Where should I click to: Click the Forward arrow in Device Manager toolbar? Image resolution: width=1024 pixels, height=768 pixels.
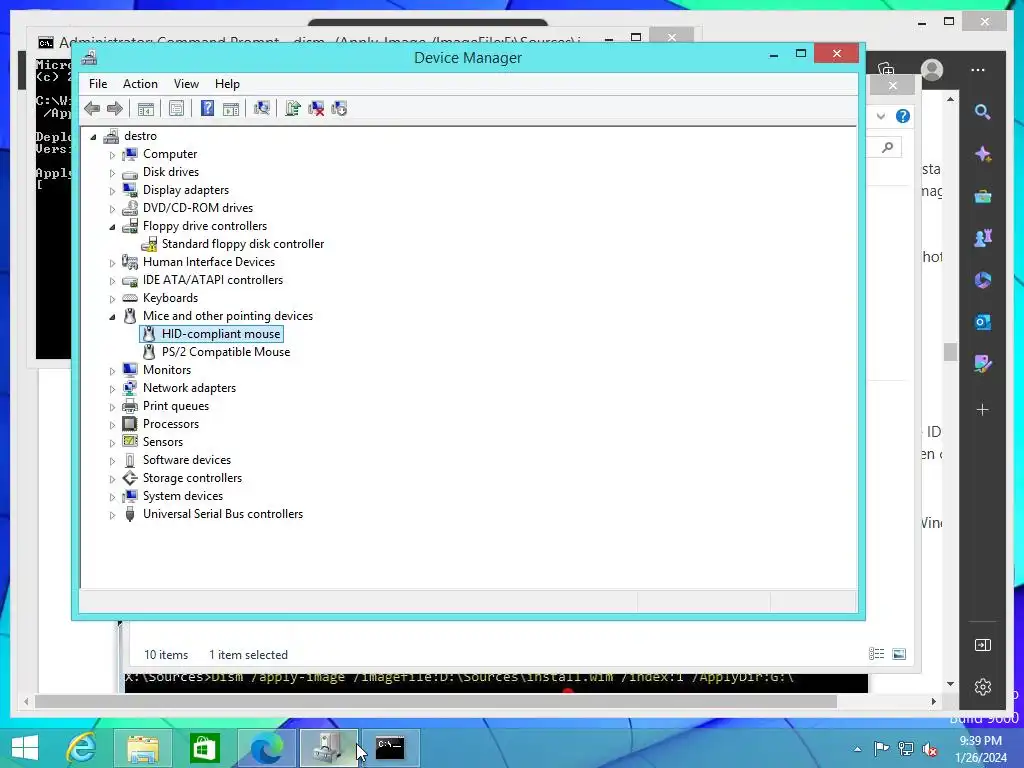click(x=115, y=108)
